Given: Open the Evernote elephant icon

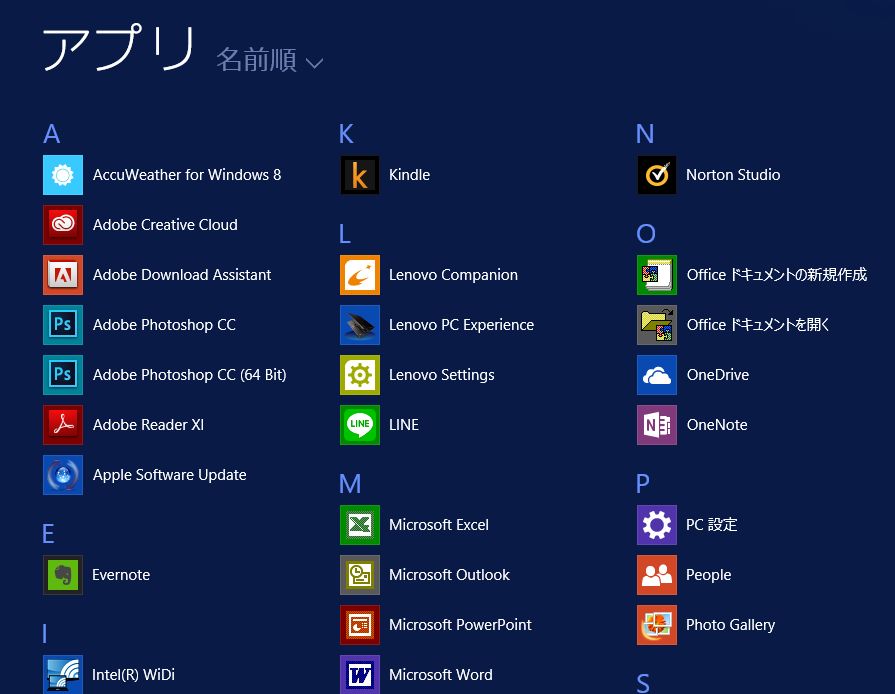Looking at the screenshot, I should 63,575.
